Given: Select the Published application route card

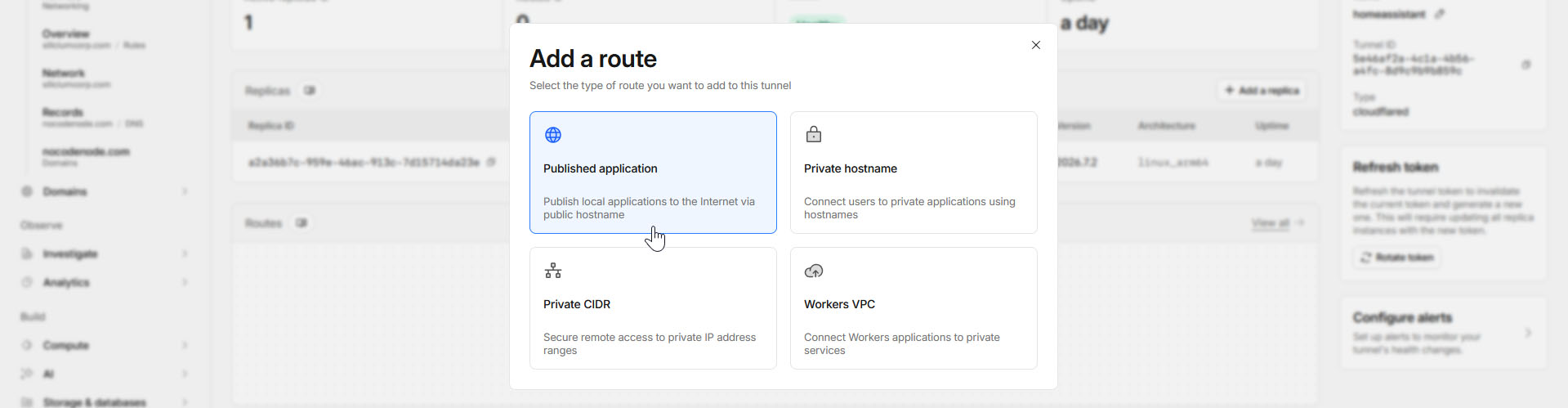Looking at the screenshot, I should tap(653, 173).
